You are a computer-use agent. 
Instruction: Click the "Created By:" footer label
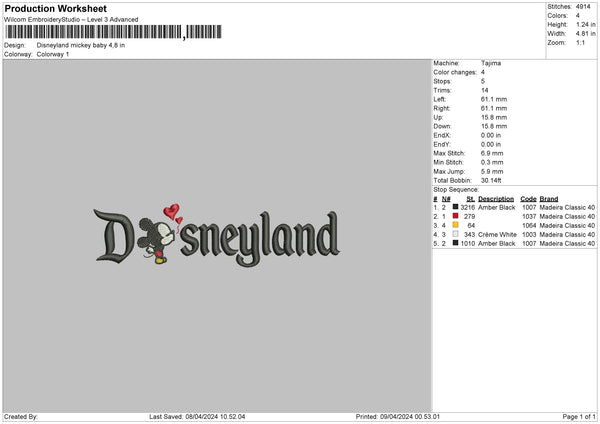pyautogui.click(x=21, y=417)
